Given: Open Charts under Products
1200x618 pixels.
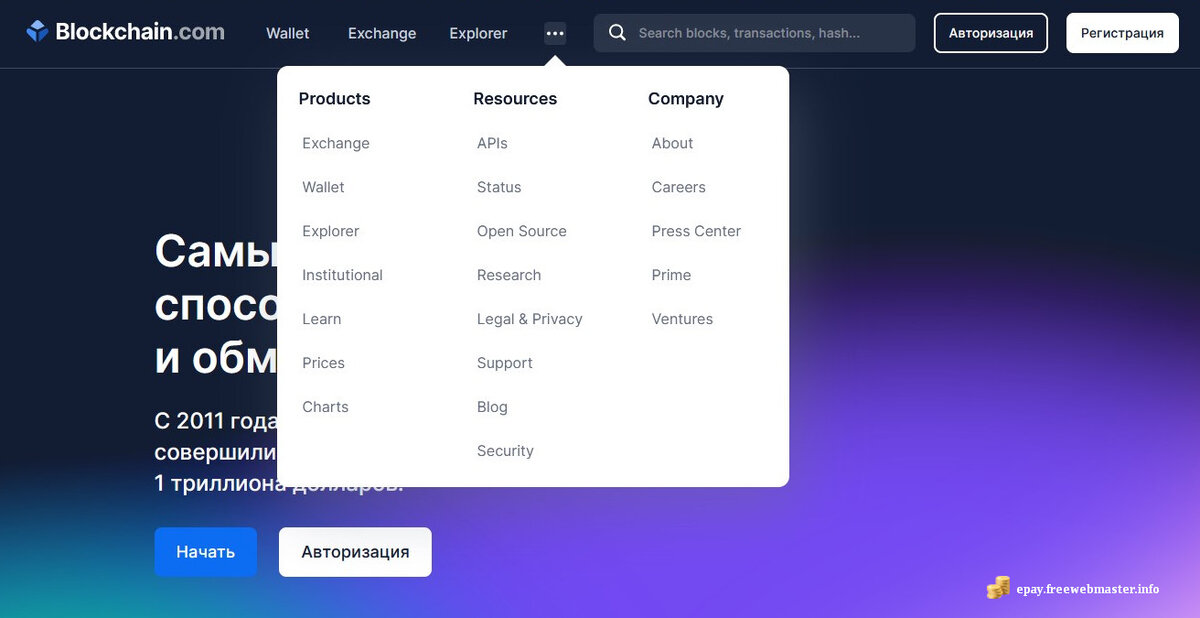Looking at the screenshot, I should pos(325,407).
